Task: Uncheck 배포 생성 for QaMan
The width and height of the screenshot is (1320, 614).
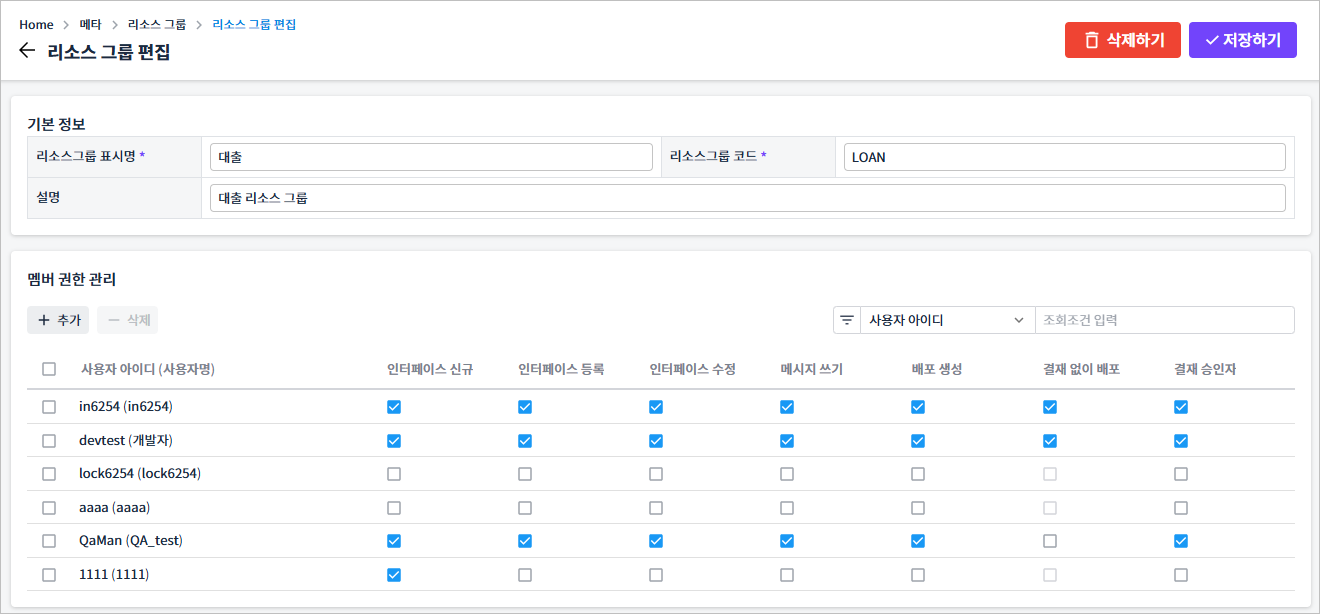Action: (918, 541)
